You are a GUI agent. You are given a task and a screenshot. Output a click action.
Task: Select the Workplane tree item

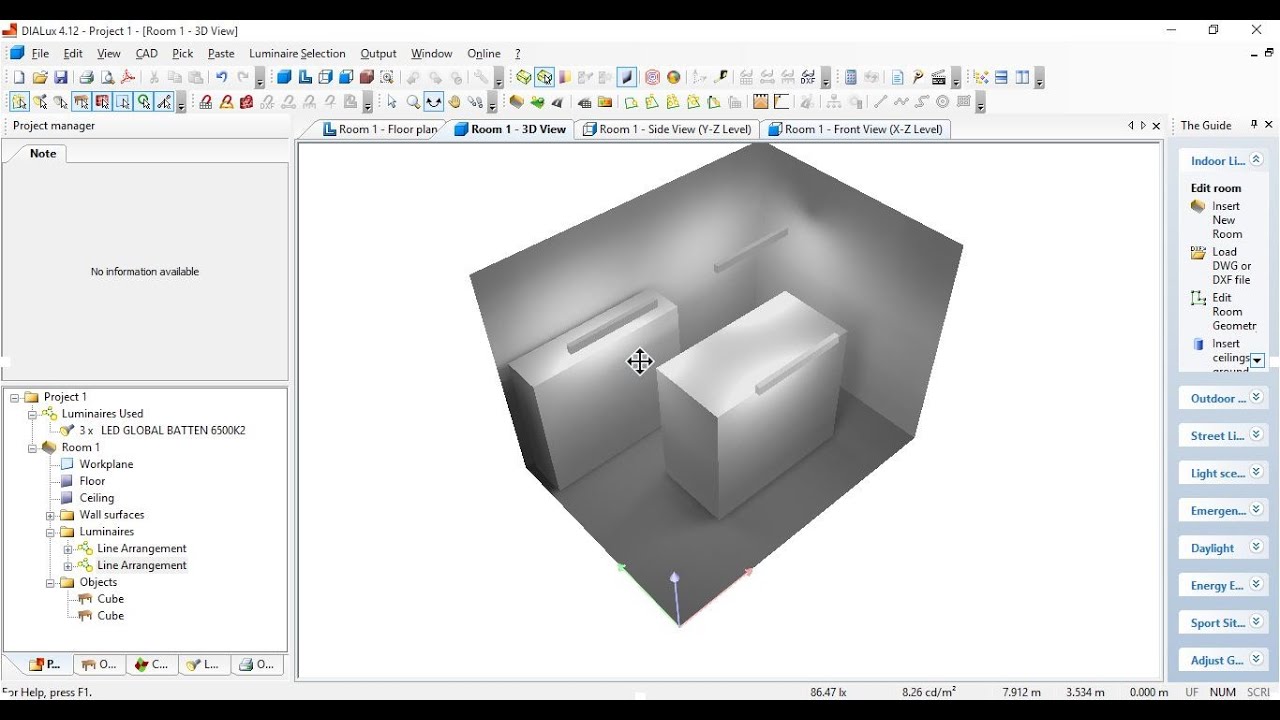106,465
